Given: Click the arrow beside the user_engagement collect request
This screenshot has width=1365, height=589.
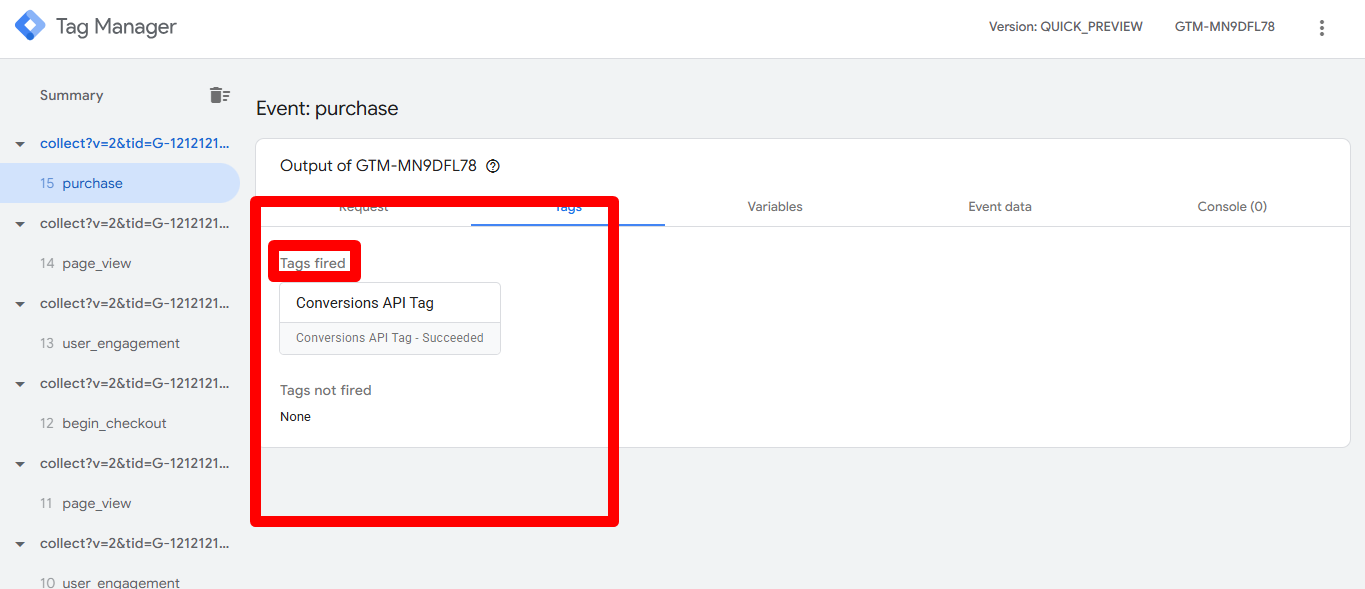Looking at the screenshot, I should coord(19,303).
